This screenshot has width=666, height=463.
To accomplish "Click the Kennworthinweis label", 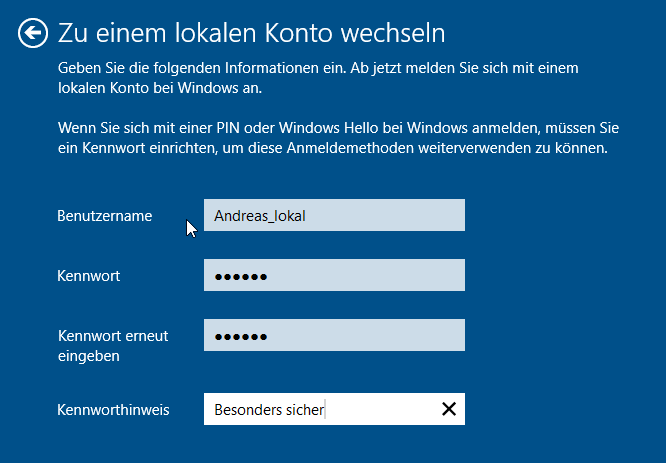I will (x=113, y=410).
